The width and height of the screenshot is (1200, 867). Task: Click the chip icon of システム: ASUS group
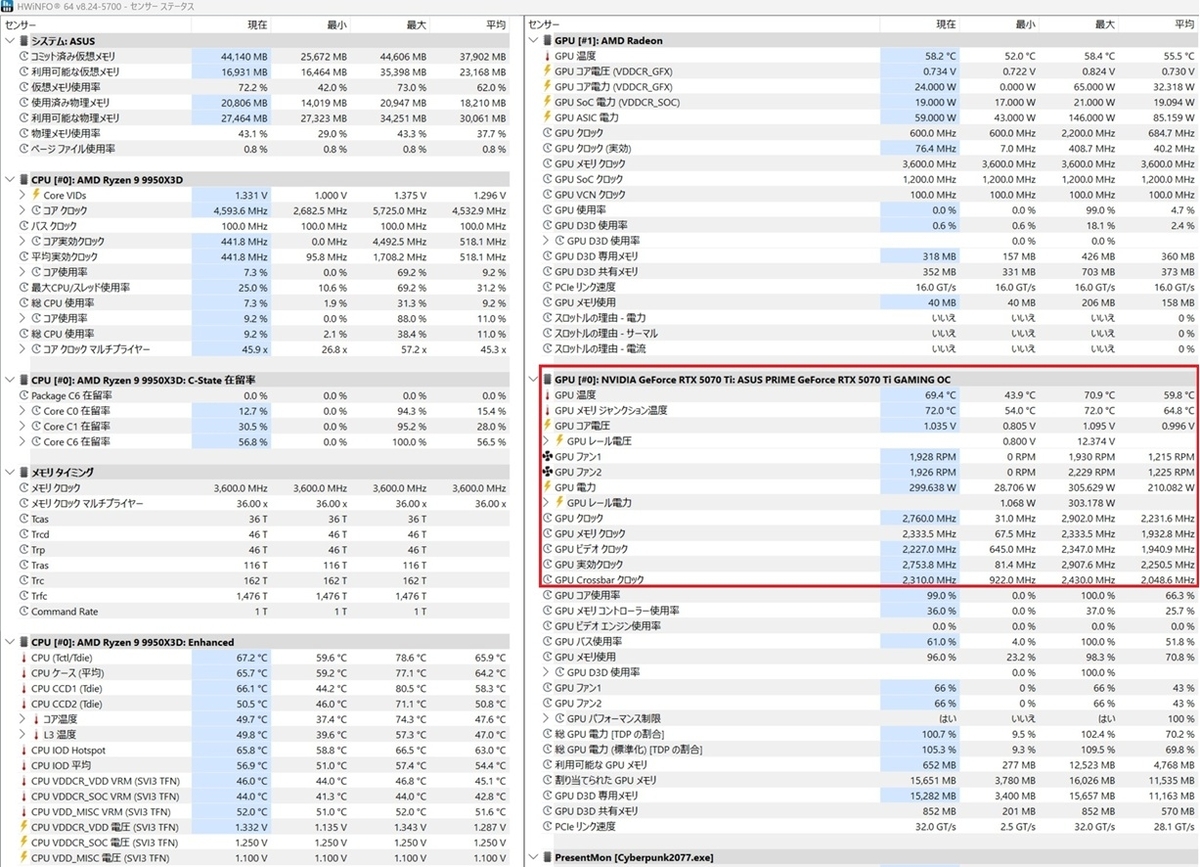click(x=24, y=41)
